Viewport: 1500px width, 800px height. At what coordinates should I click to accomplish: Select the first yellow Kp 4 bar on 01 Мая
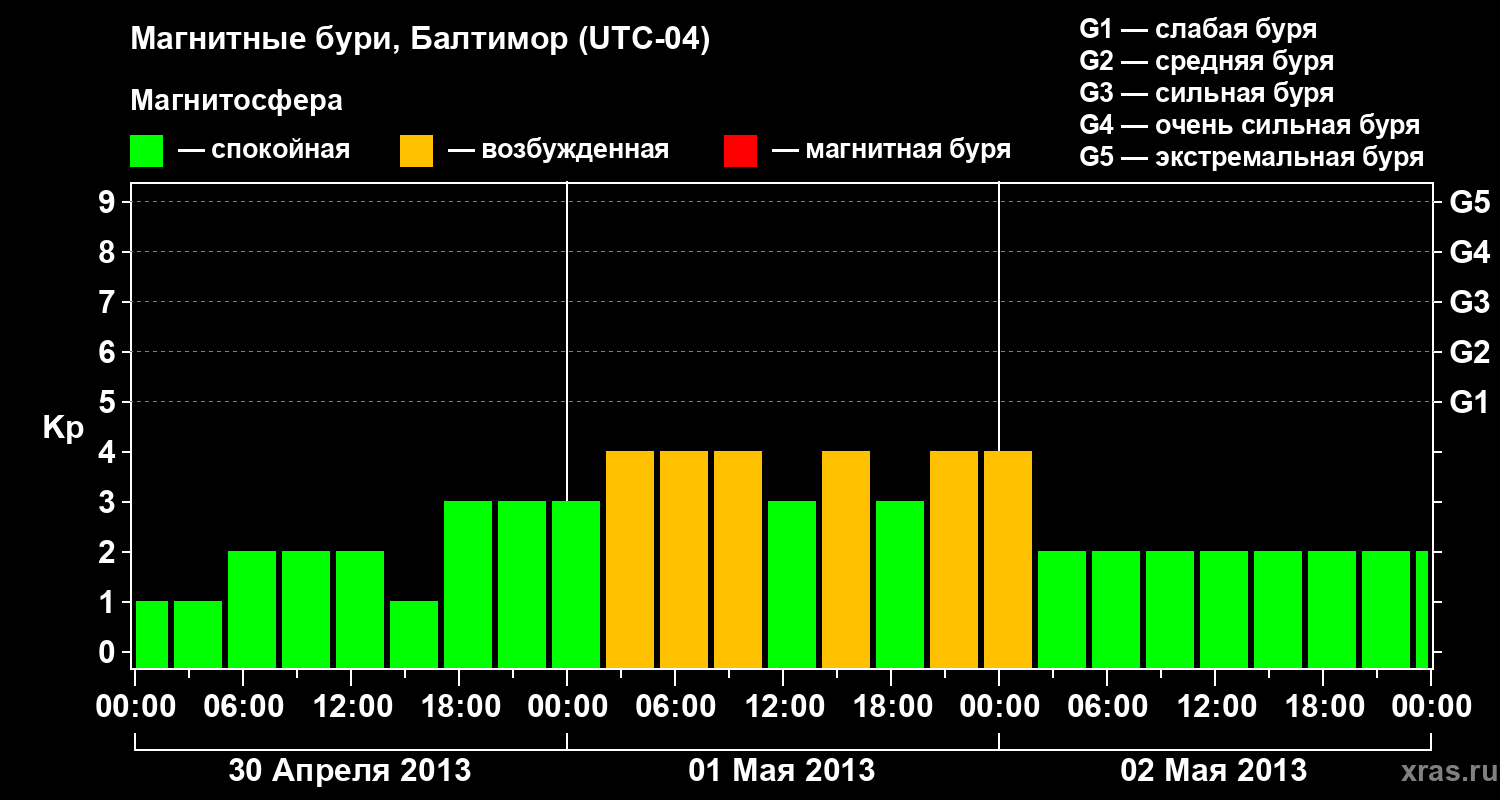point(630,559)
